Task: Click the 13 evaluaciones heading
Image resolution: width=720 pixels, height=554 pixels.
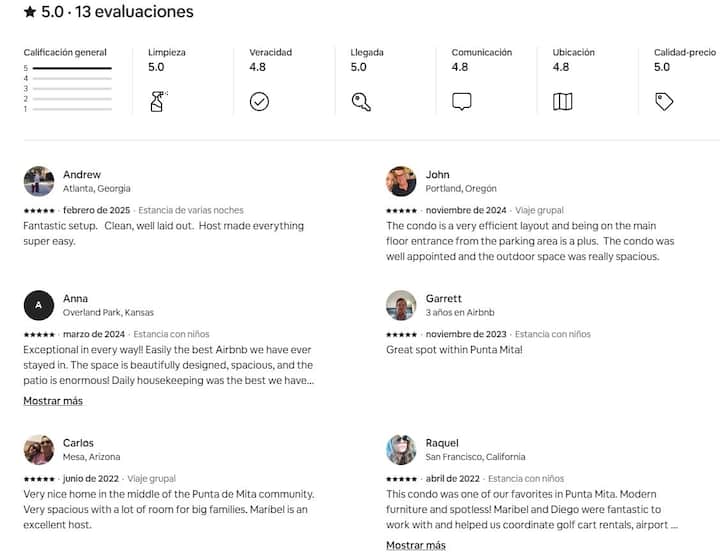Action: pos(136,12)
